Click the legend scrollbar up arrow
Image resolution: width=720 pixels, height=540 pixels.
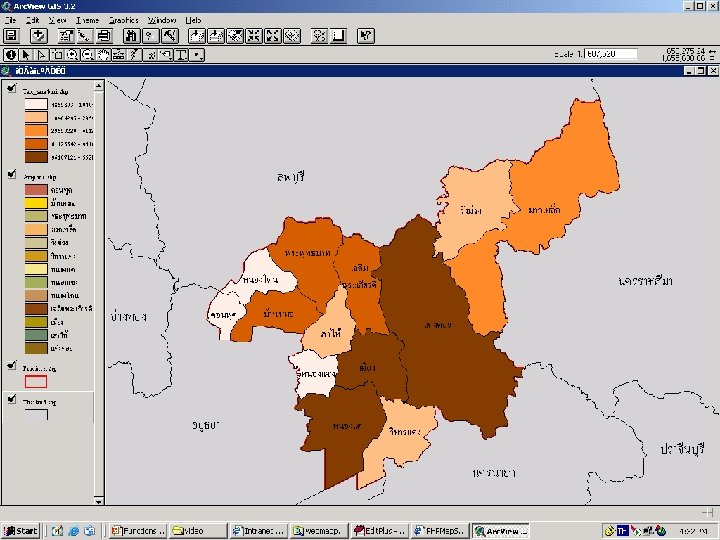pos(99,86)
